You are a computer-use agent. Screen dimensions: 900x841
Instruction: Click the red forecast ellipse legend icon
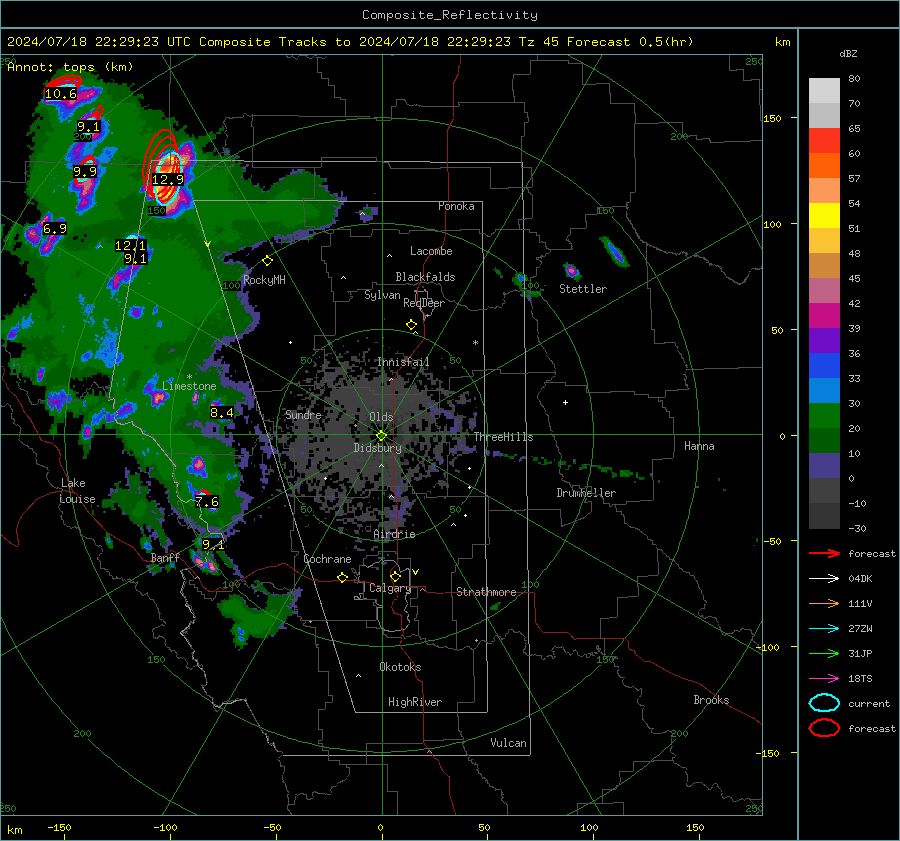tap(824, 728)
